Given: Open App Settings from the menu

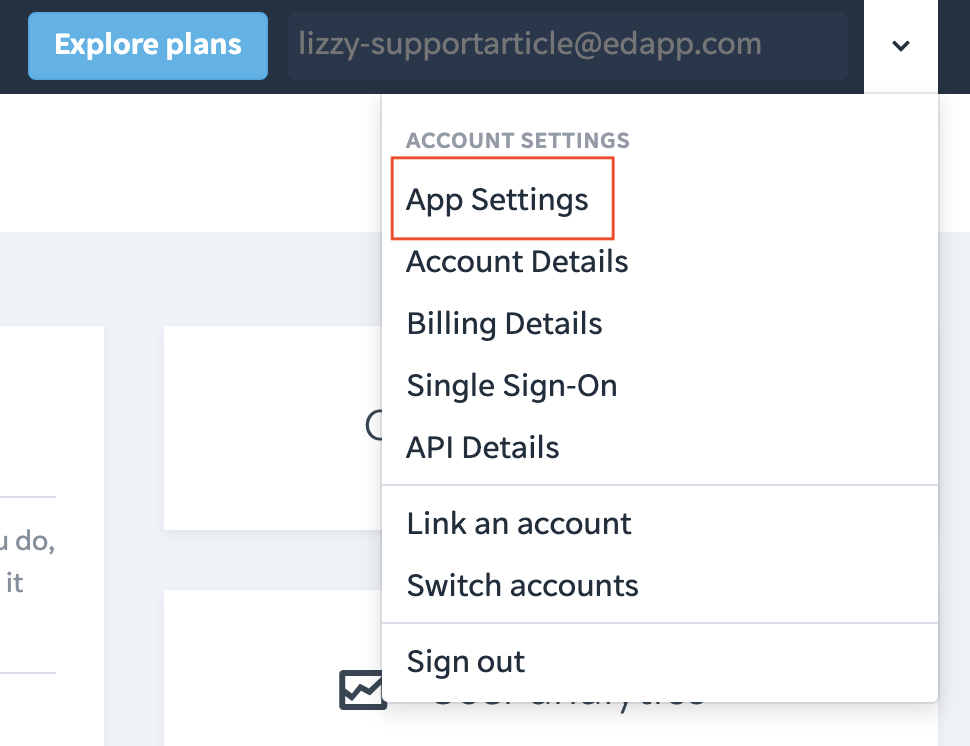Looking at the screenshot, I should 497,199.
